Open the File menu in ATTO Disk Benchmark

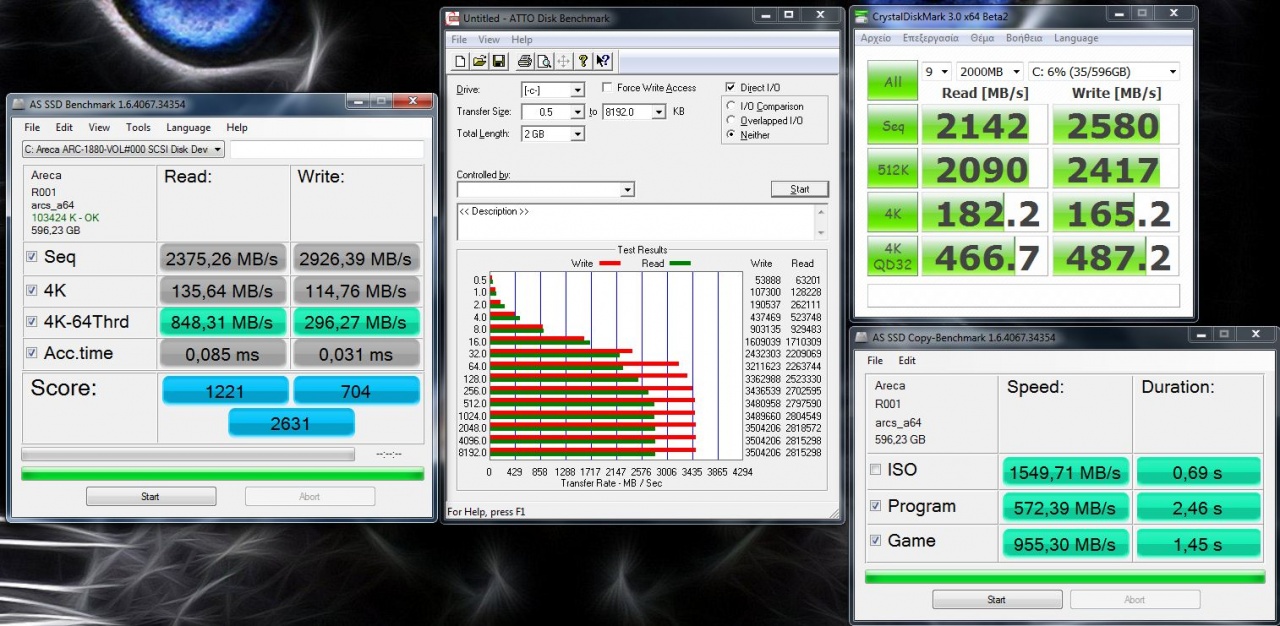pyautogui.click(x=459, y=40)
